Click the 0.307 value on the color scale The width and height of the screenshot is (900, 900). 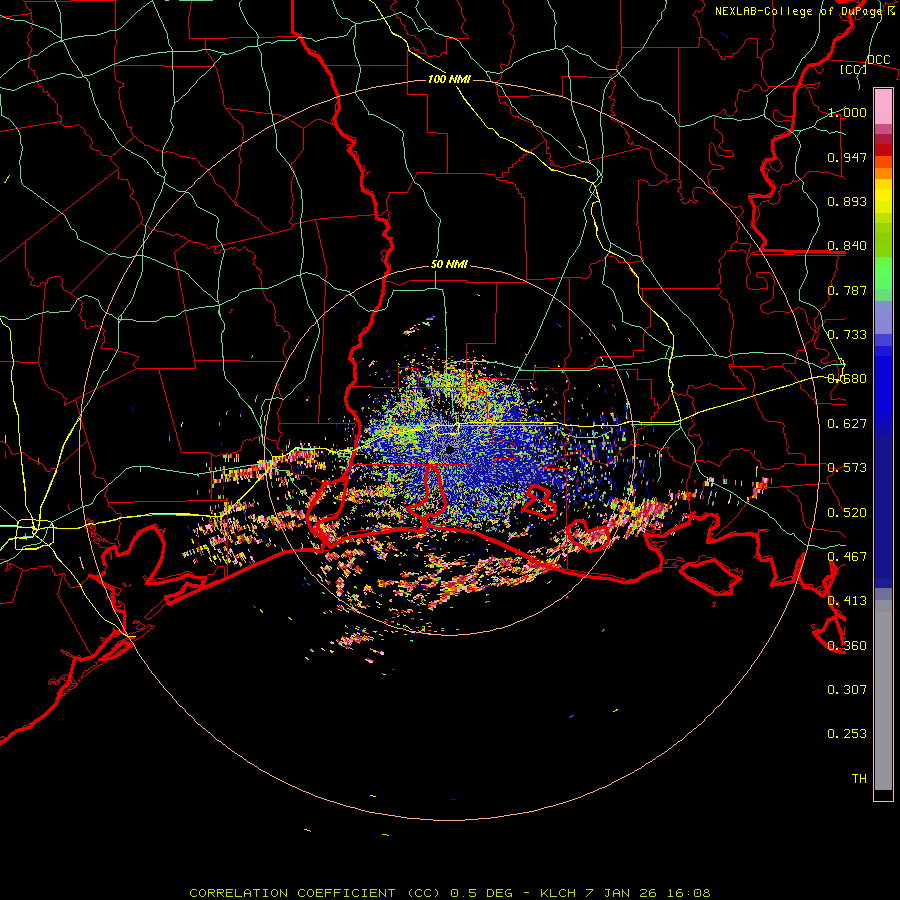click(x=847, y=690)
